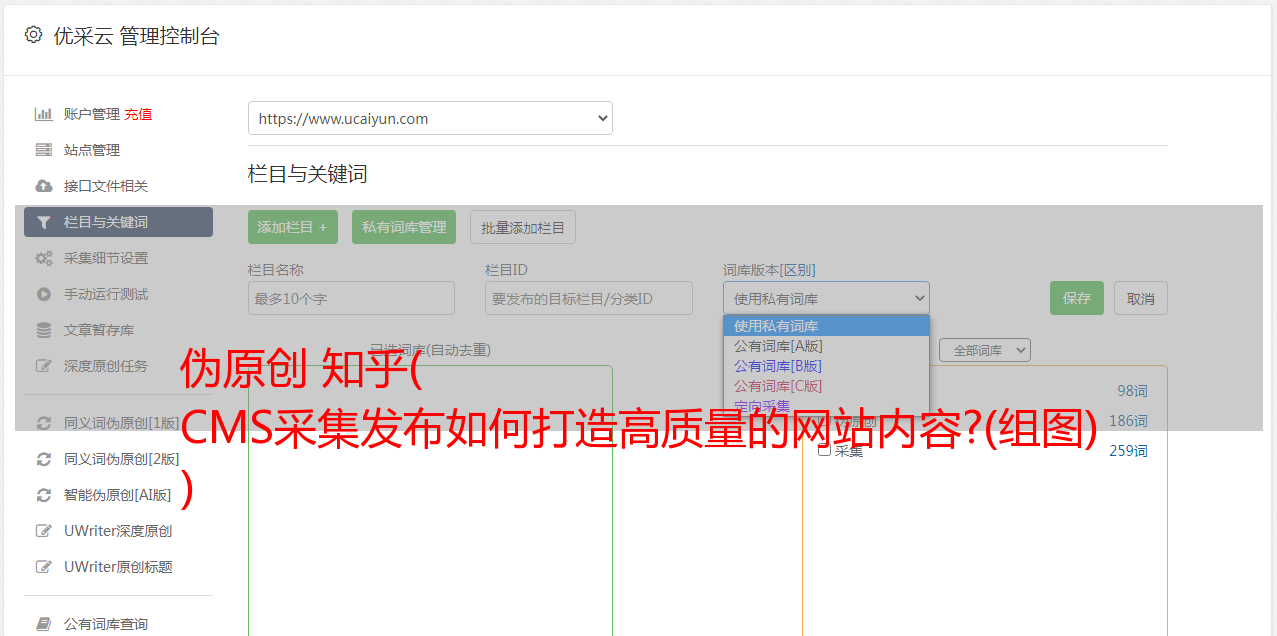Click the 取消 button

point(1141,298)
